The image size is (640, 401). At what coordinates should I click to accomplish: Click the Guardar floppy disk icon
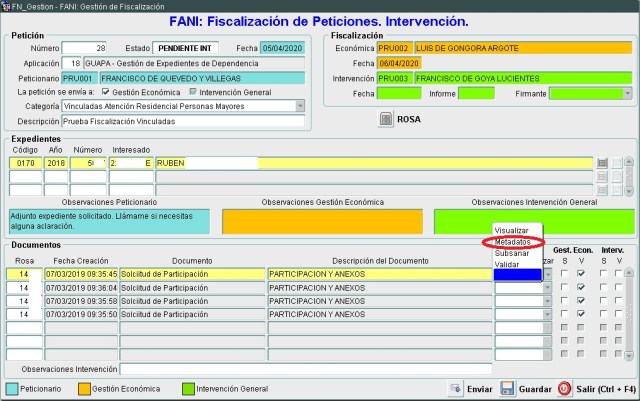[508, 388]
